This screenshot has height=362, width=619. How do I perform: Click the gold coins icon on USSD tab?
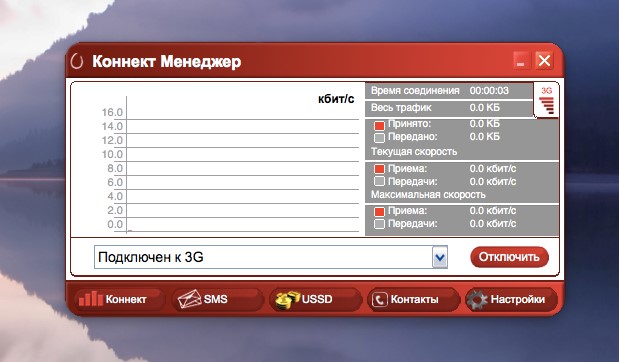pyautogui.click(x=287, y=300)
